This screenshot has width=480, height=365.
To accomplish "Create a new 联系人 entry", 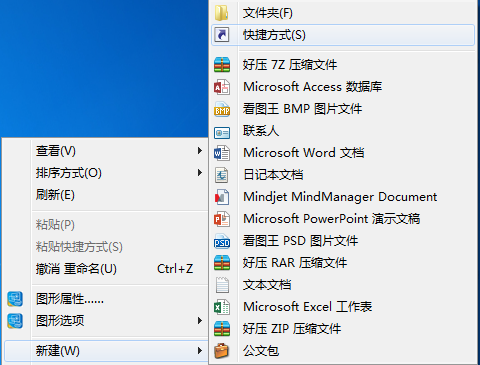I will tap(343, 131).
